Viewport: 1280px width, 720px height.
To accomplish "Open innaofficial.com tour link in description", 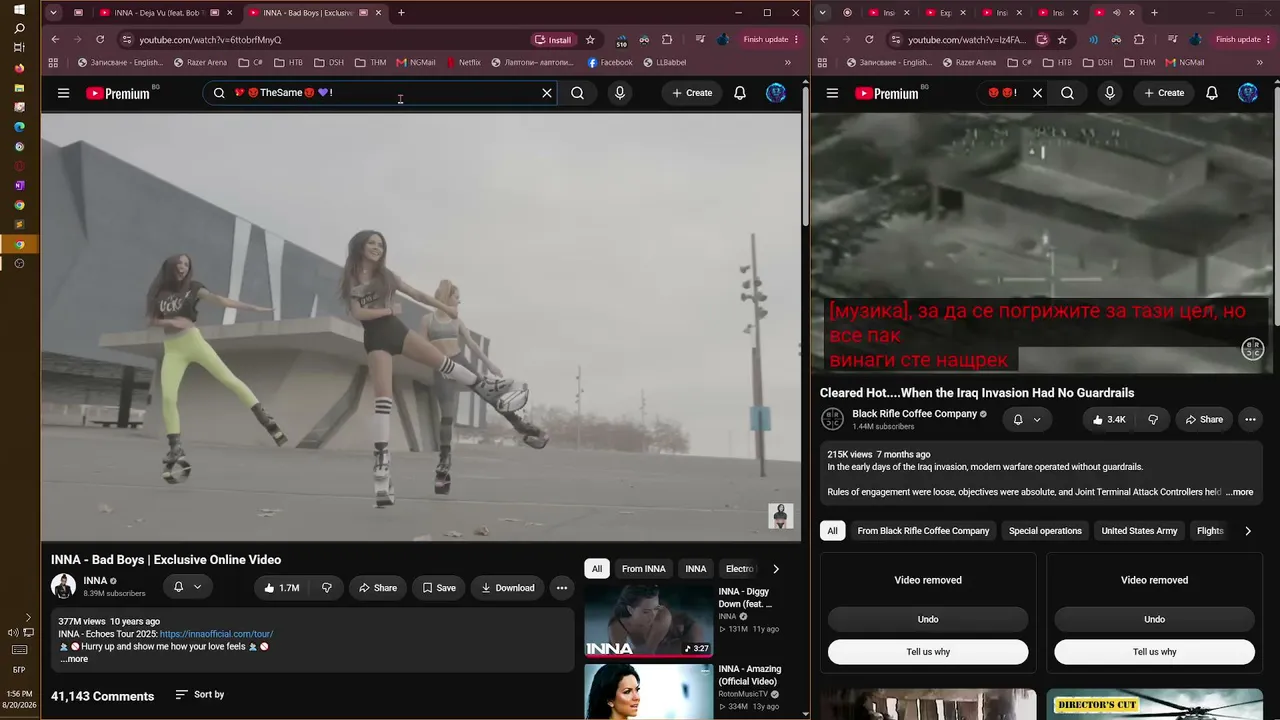I will (216, 634).
